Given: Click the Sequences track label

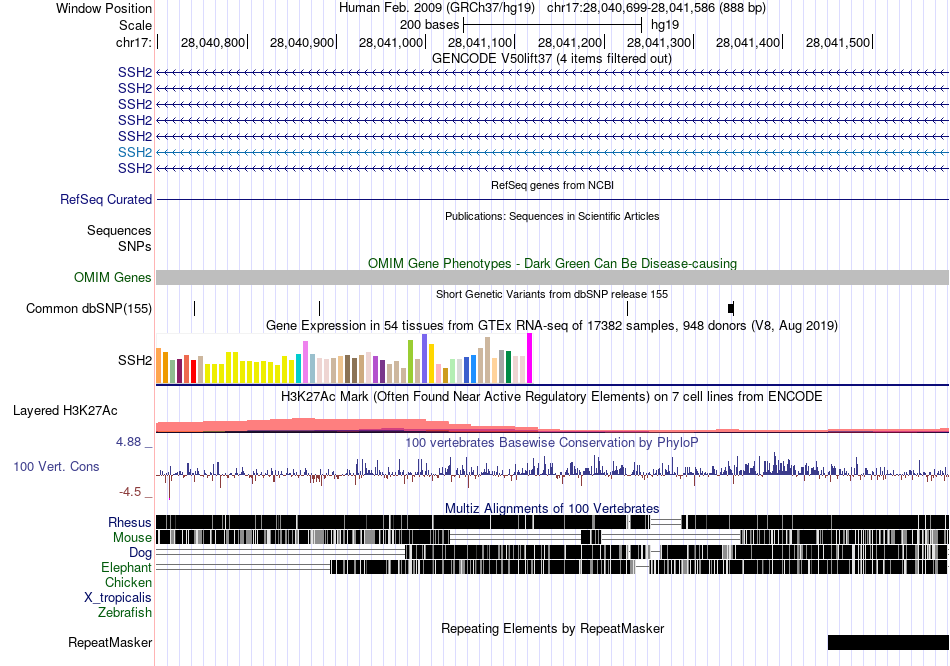Looking at the screenshot, I should coord(119,230).
